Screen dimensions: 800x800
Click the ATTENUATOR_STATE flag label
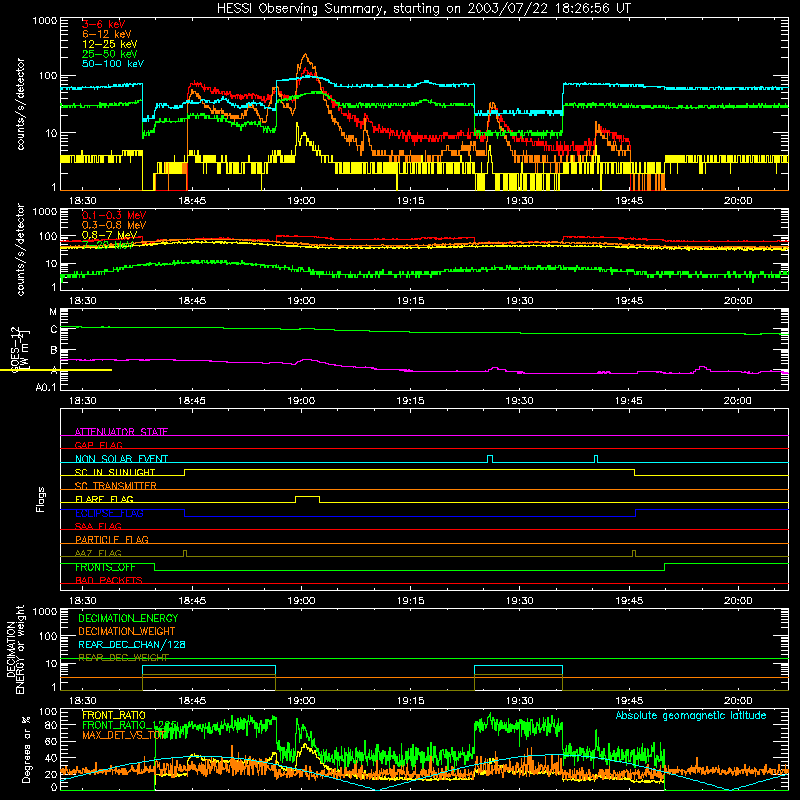[x=121, y=432]
